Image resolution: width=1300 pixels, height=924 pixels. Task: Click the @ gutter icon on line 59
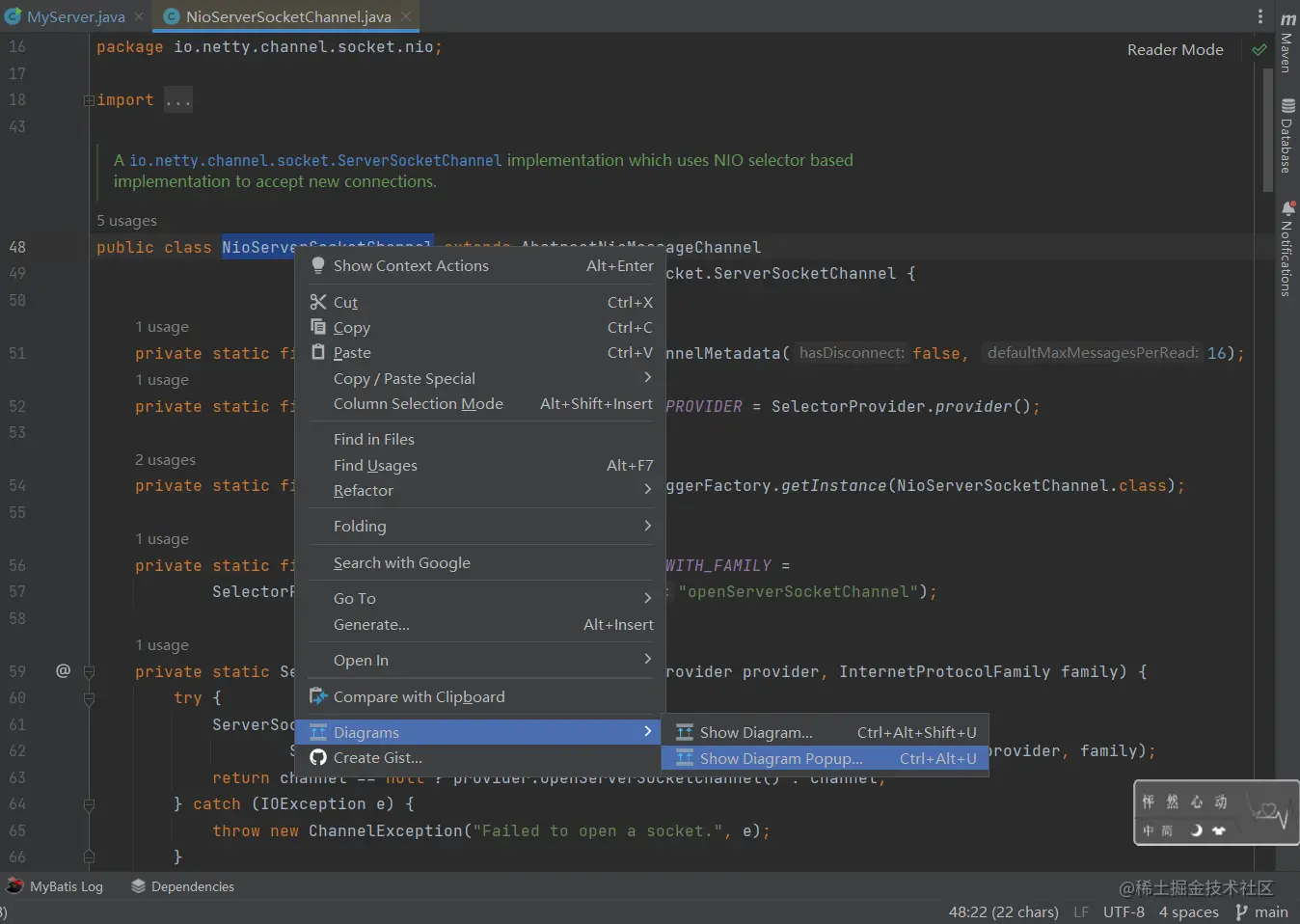63,670
